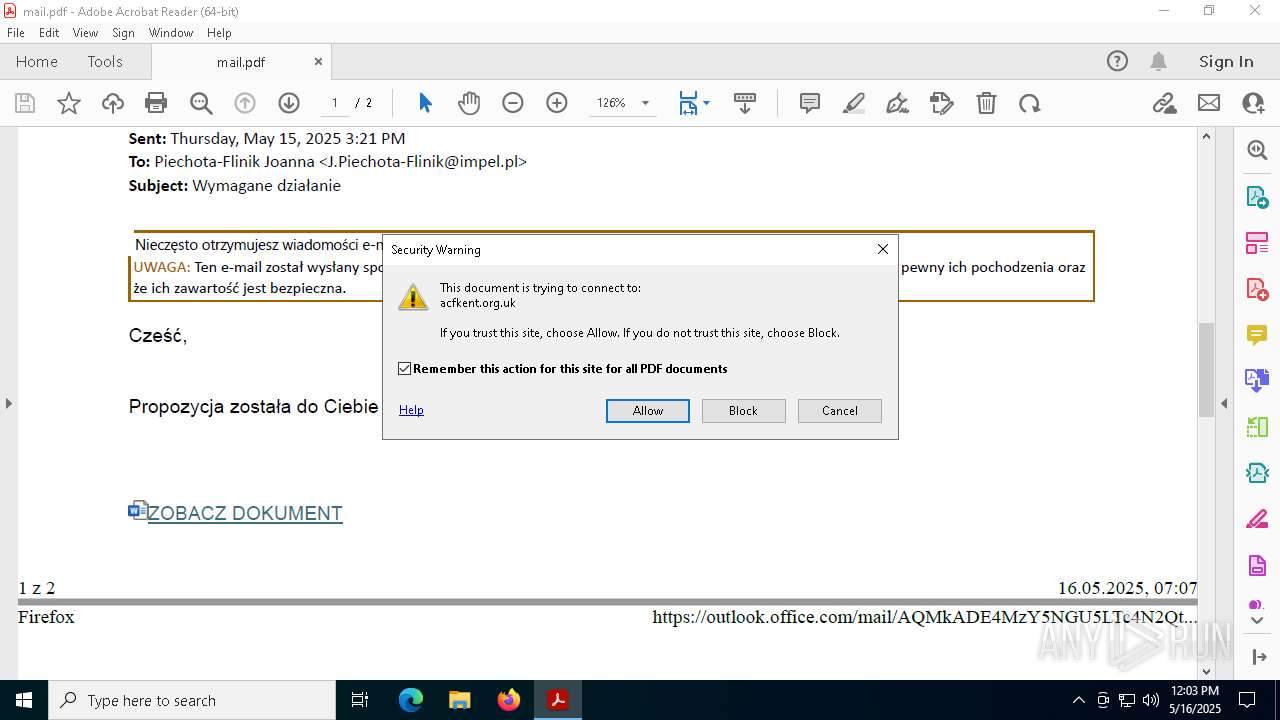Switch to the Tools tab
Viewport: 1280px width, 720px height.
point(105,61)
